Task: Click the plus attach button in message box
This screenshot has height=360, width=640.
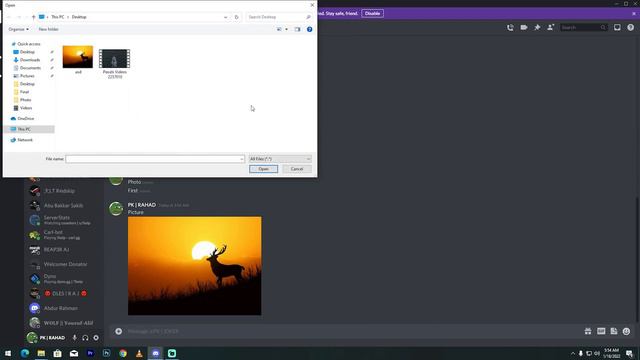Action: (118, 331)
